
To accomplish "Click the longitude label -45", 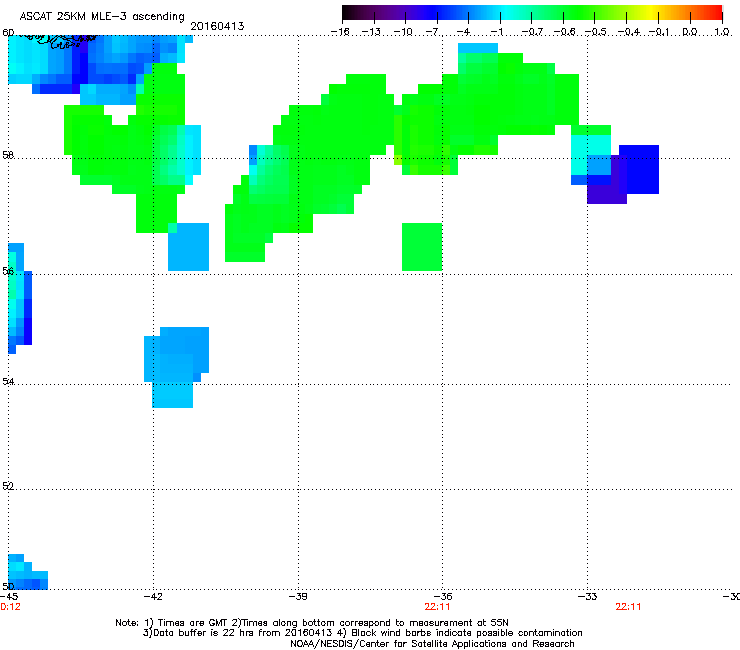I will pyautogui.click(x=9, y=597).
